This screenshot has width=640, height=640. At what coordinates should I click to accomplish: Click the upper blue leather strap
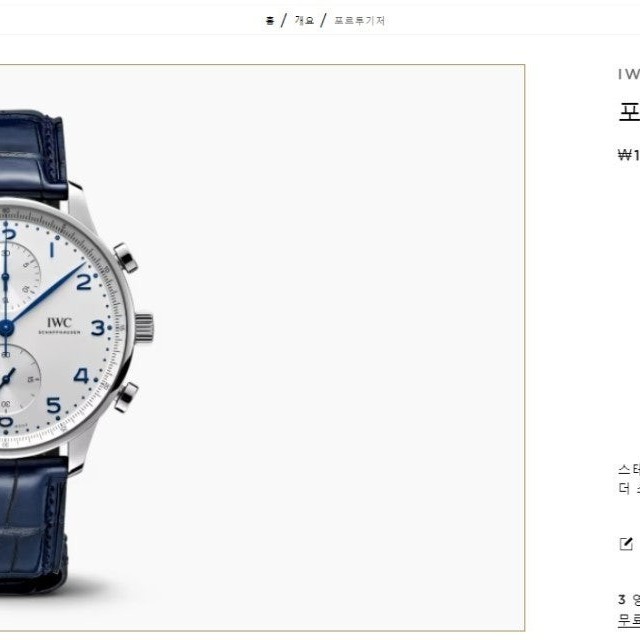point(32,156)
